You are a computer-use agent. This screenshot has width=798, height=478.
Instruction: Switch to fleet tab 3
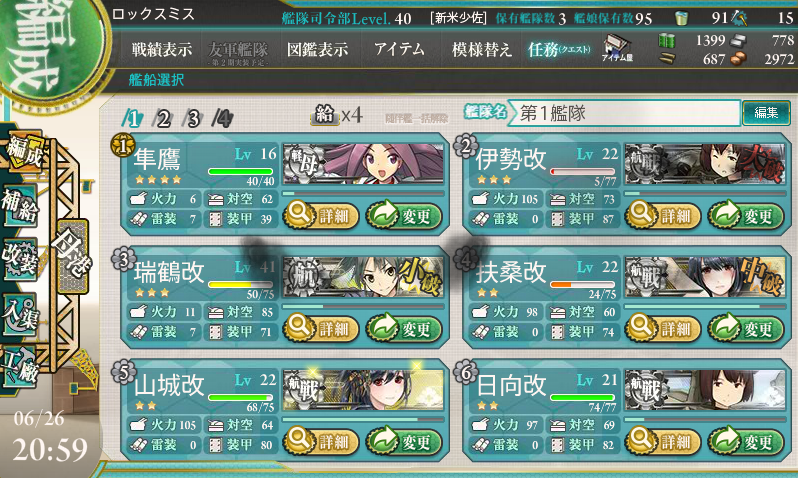pyautogui.click(x=193, y=119)
